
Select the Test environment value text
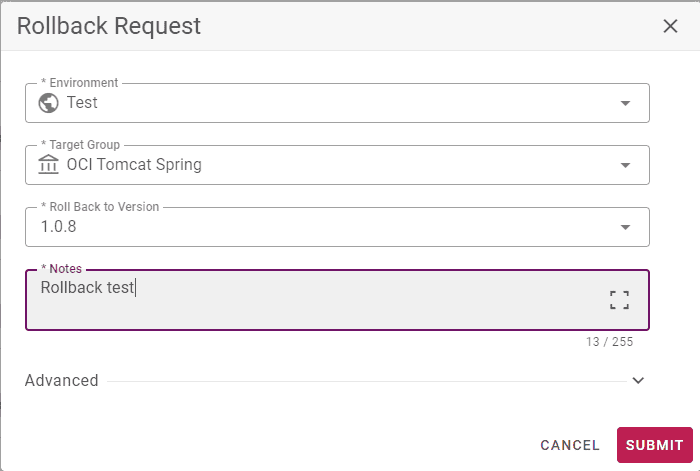(82, 102)
